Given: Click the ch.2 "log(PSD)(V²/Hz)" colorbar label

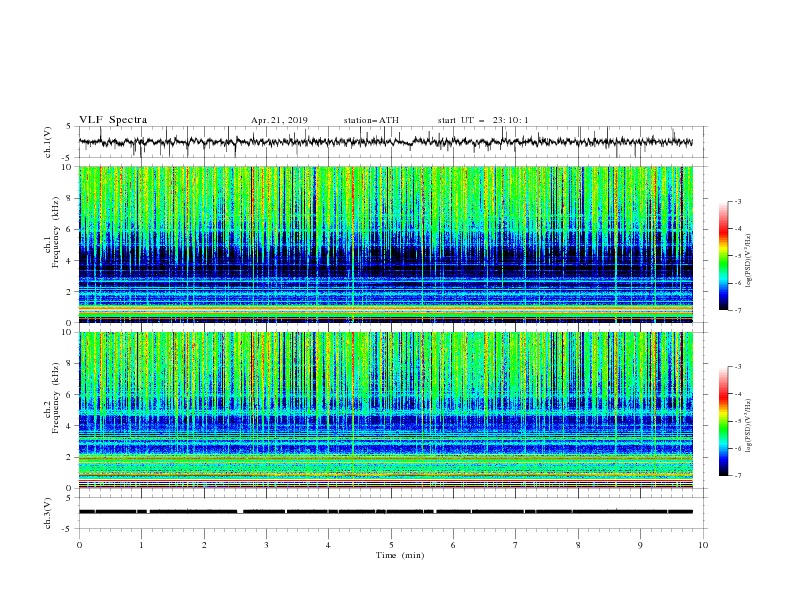Looking at the screenshot, I should pos(749,425).
